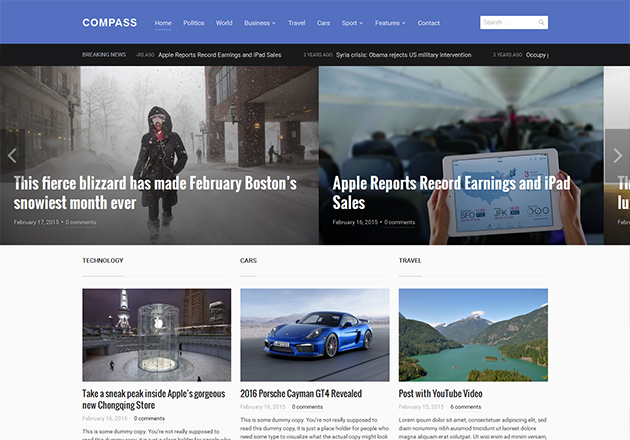630x440 pixels.
Task: Click the BREAKING NEWS label
Action: (x=104, y=55)
